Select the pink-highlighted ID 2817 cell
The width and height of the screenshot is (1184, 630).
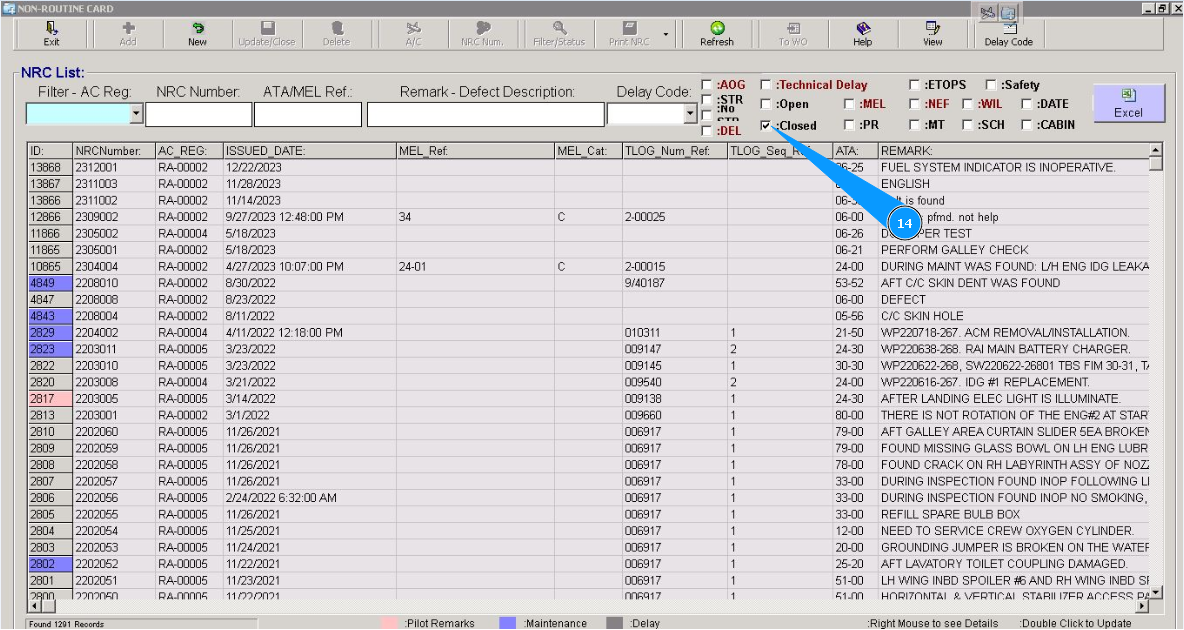50,399
